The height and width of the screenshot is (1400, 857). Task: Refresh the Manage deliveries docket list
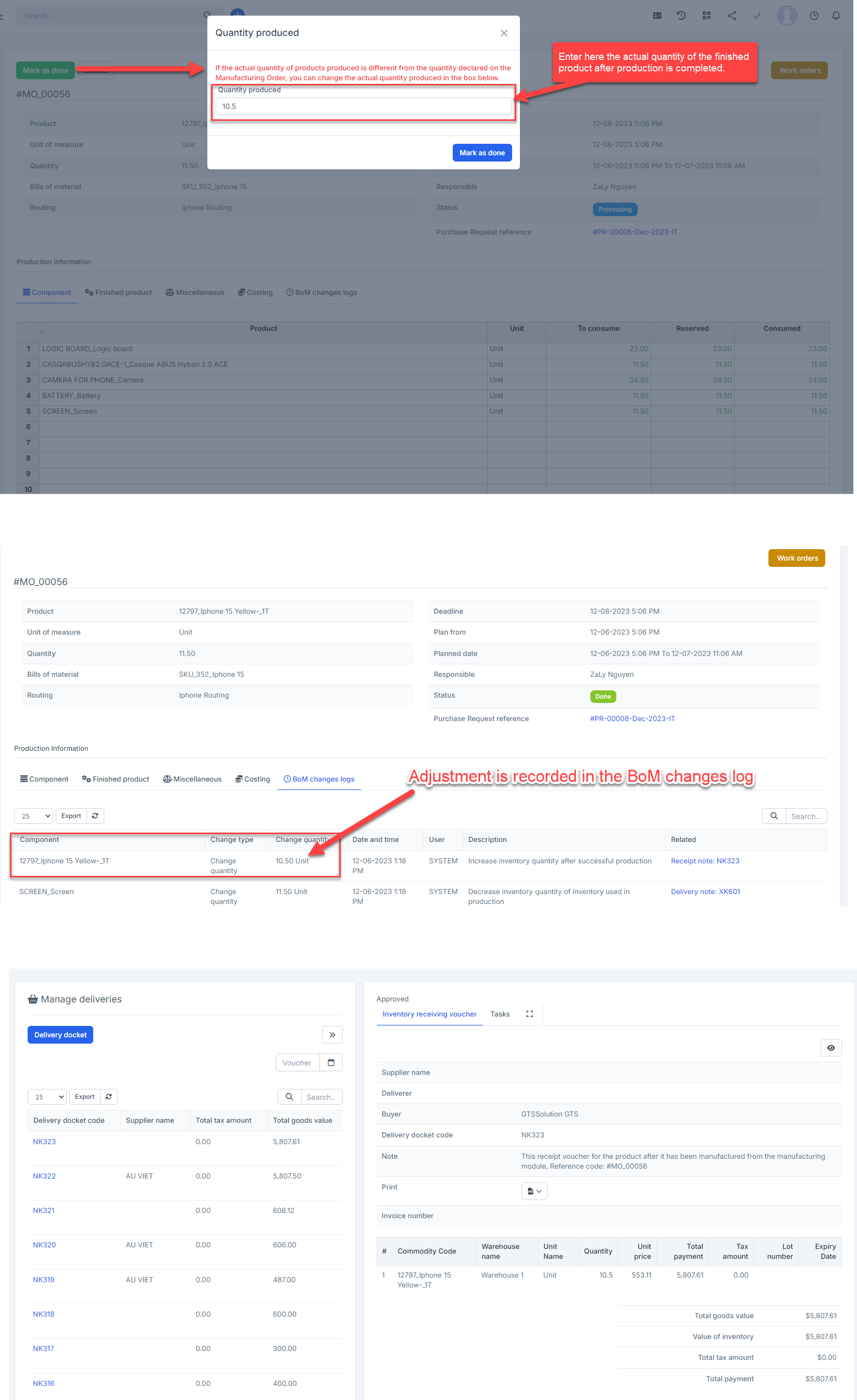tap(108, 1096)
